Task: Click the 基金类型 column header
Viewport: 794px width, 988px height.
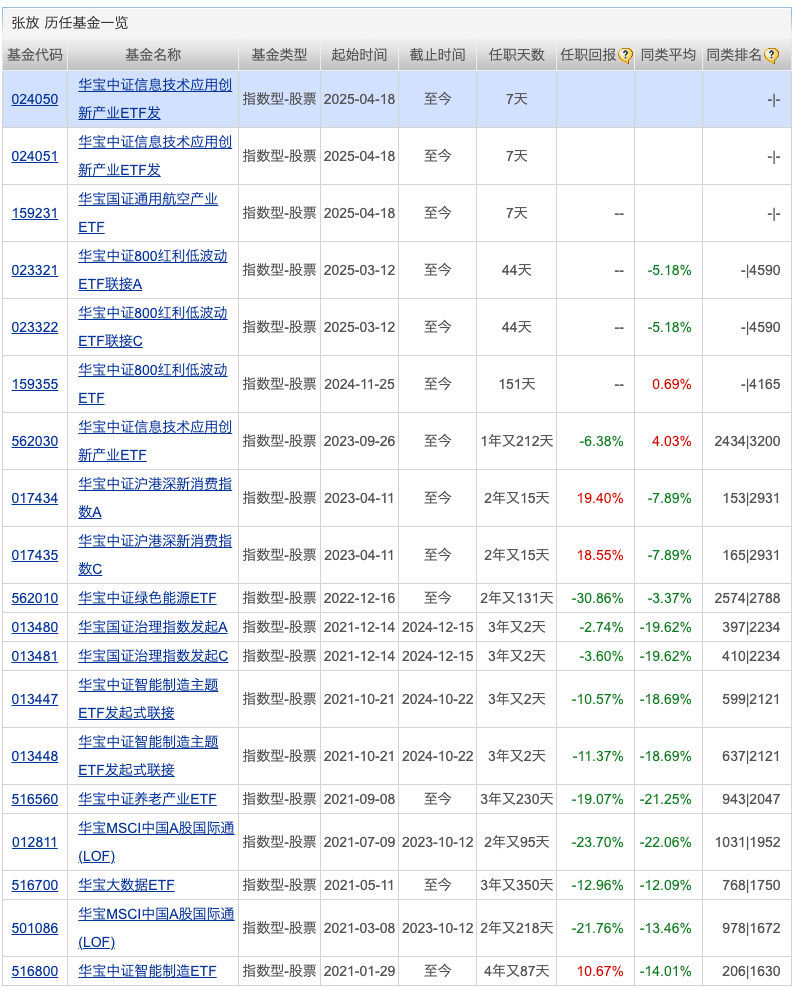Action: click(279, 55)
